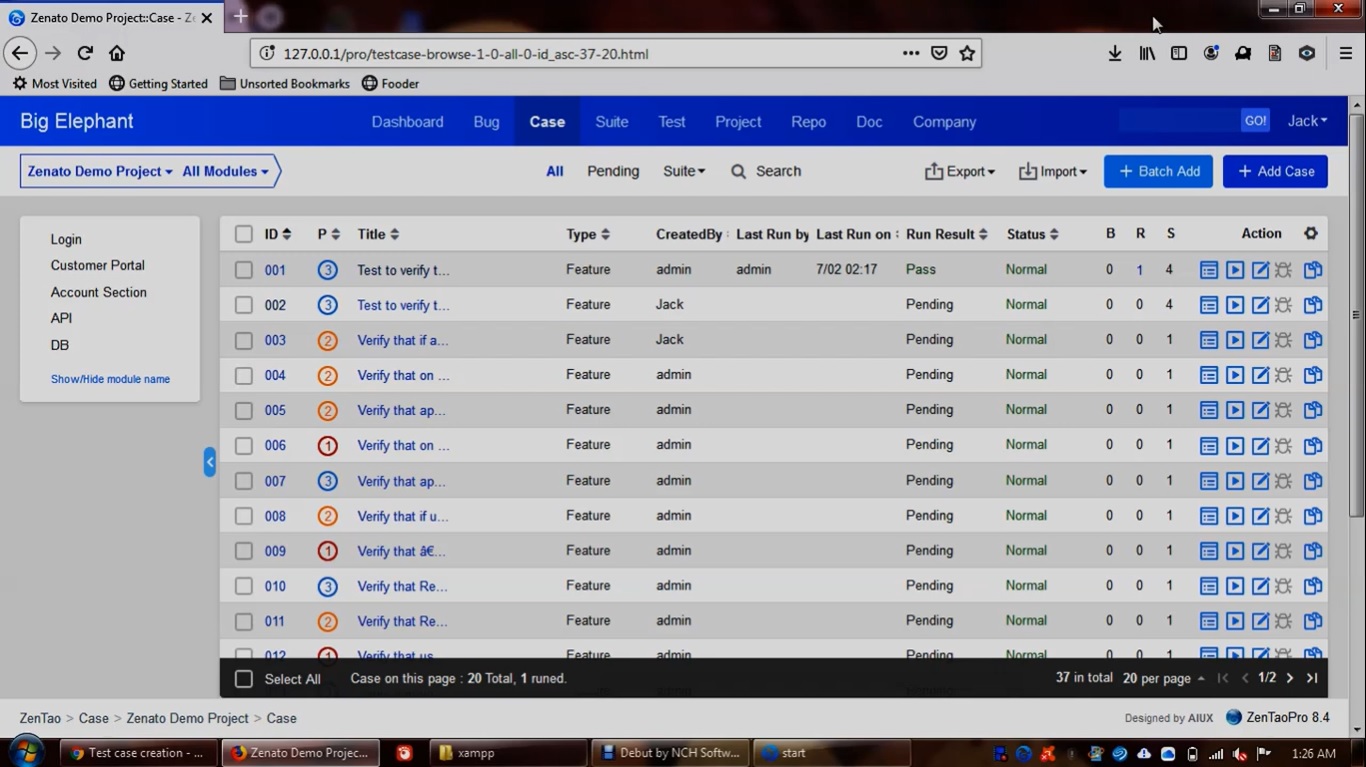Open Jack user menu

coord(1307,121)
